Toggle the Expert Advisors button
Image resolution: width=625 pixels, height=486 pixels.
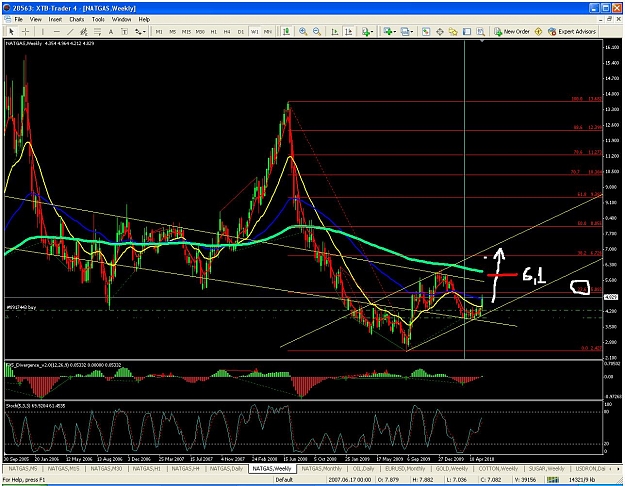click(572, 31)
